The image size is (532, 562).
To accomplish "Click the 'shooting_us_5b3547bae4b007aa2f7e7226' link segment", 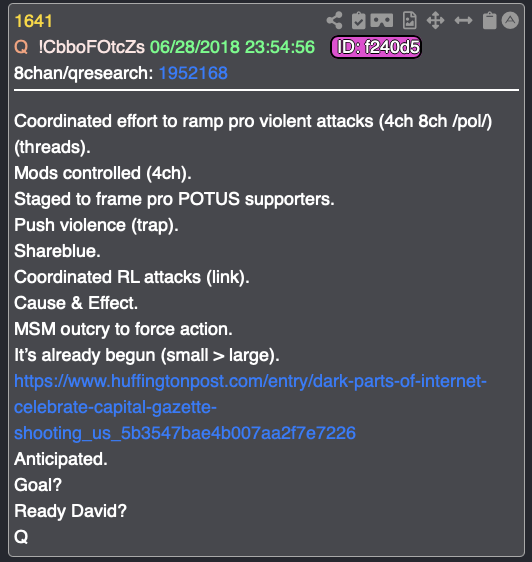I will 185,433.
